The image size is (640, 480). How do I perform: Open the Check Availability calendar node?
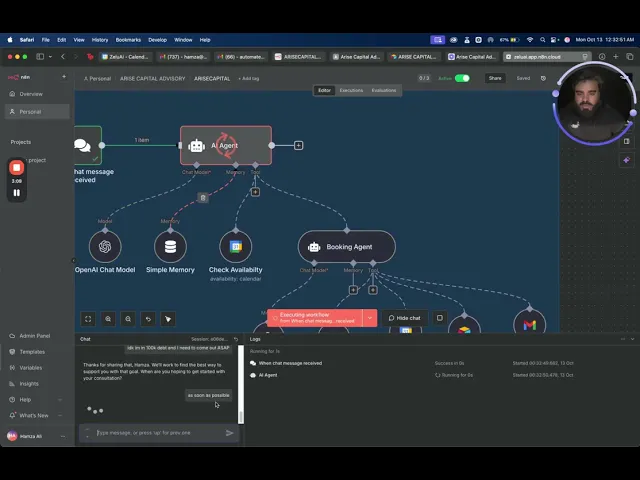coord(236,247)
